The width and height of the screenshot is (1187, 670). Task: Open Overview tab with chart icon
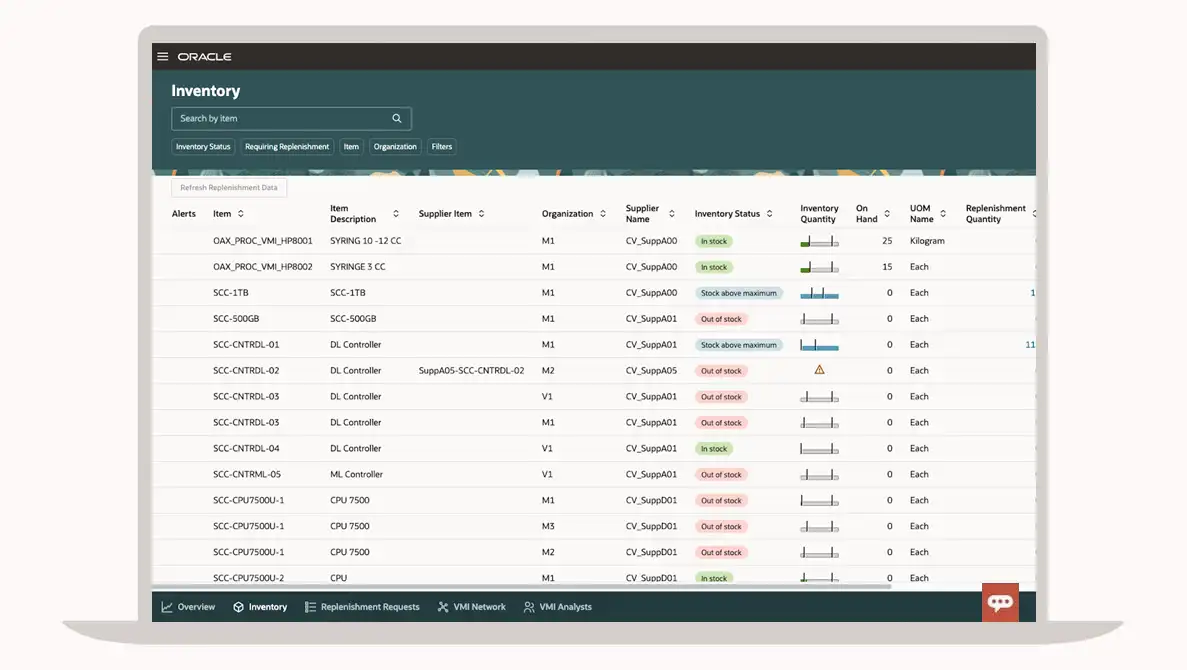click(x=188, y=607)
